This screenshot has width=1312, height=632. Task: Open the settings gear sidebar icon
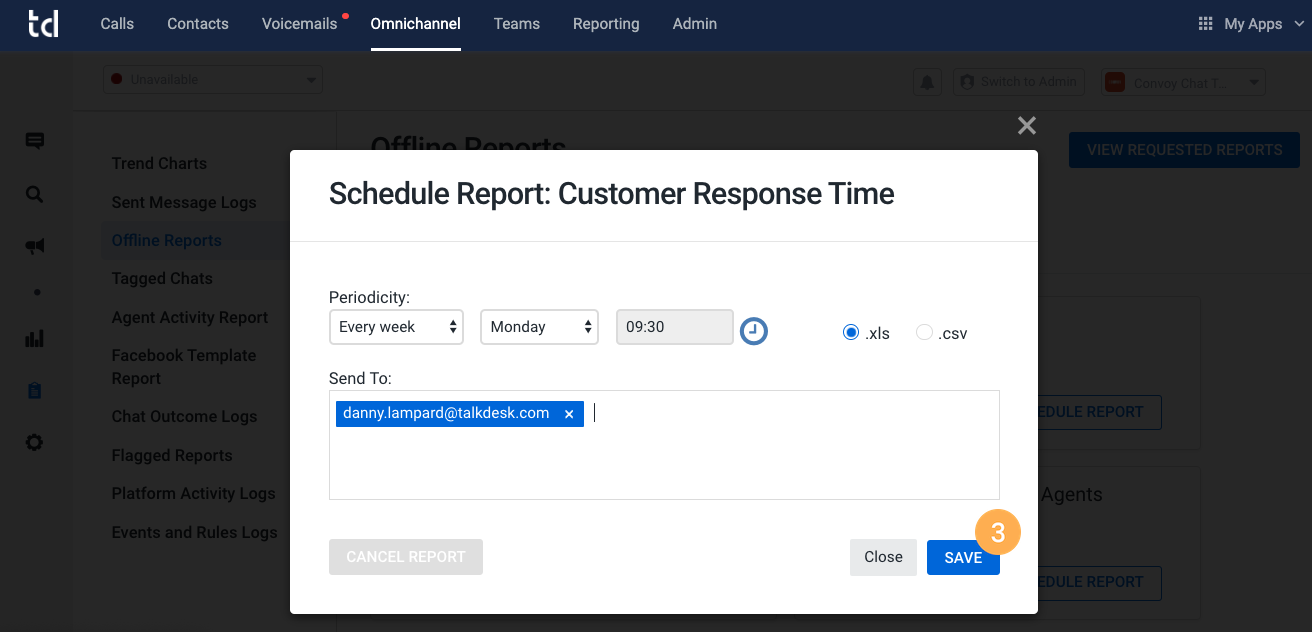tap(35, 442)
